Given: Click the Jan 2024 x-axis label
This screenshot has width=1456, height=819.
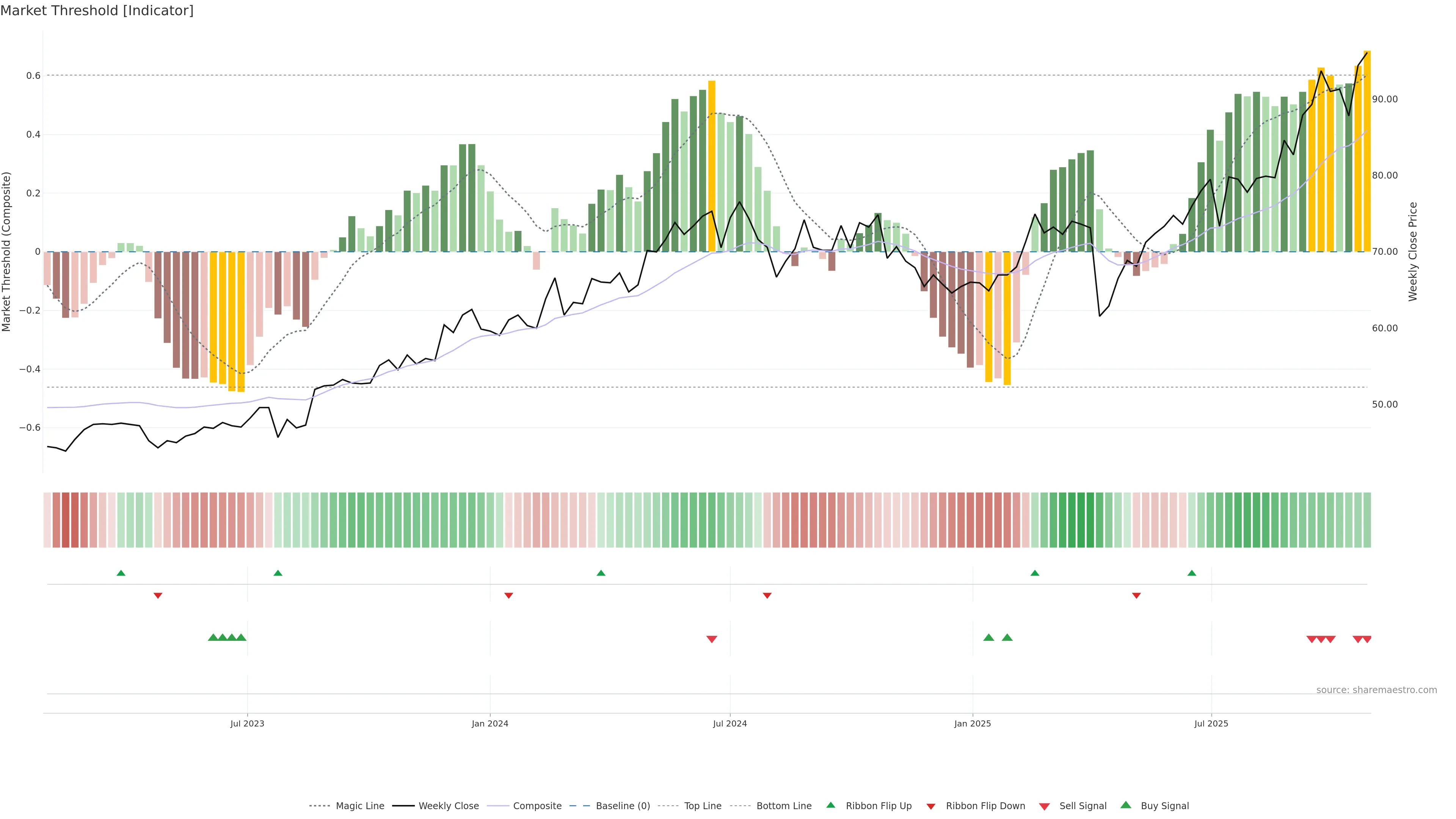Looking at the screenshot, I should click(490, 723).
